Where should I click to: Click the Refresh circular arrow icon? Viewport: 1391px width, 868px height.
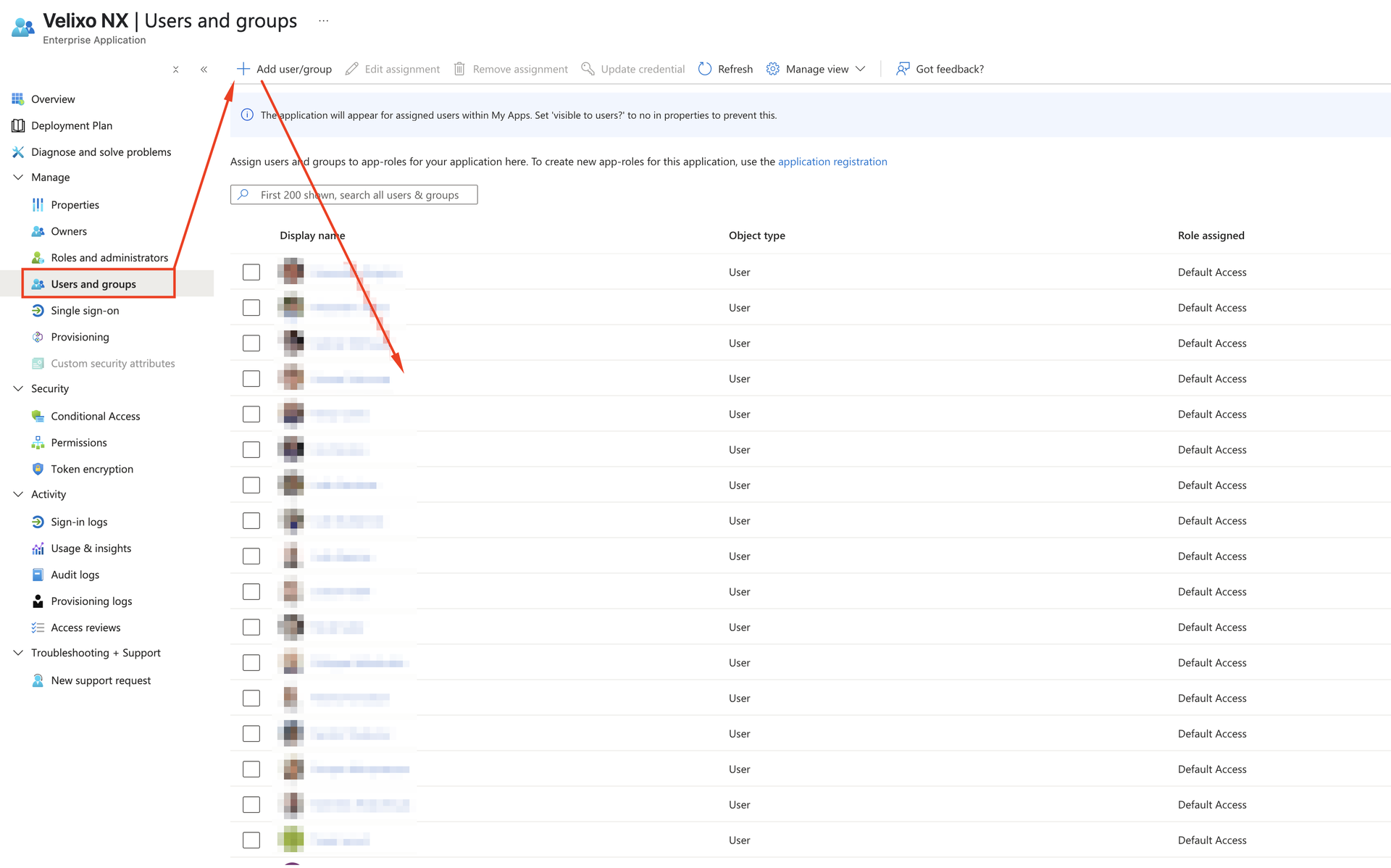[704, 69]
